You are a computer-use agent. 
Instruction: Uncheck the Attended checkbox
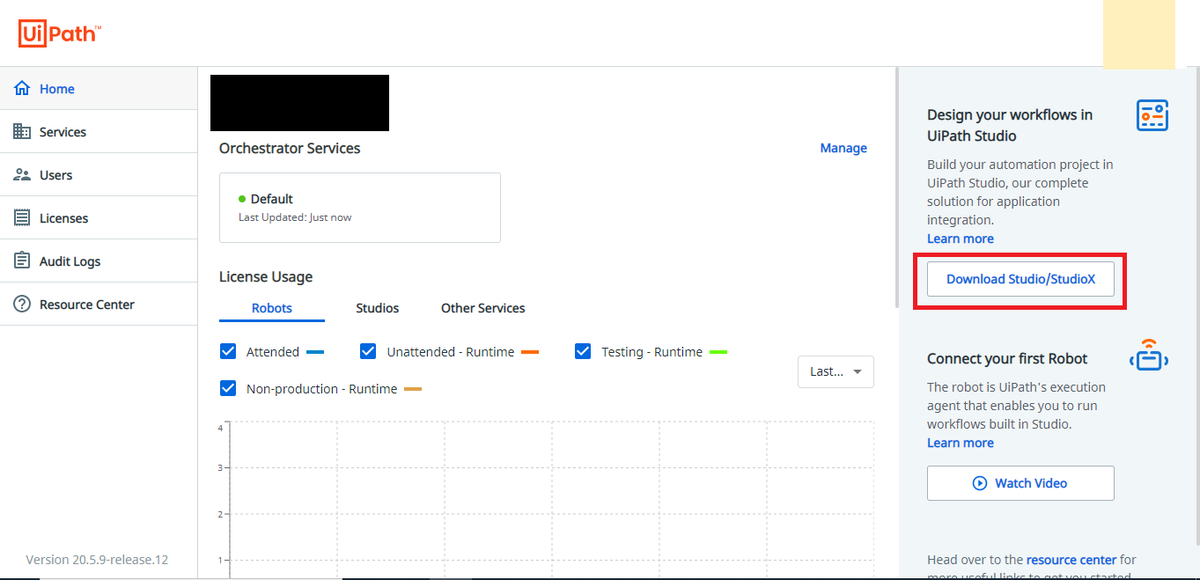pyautogui.click(x=228, y=352)
